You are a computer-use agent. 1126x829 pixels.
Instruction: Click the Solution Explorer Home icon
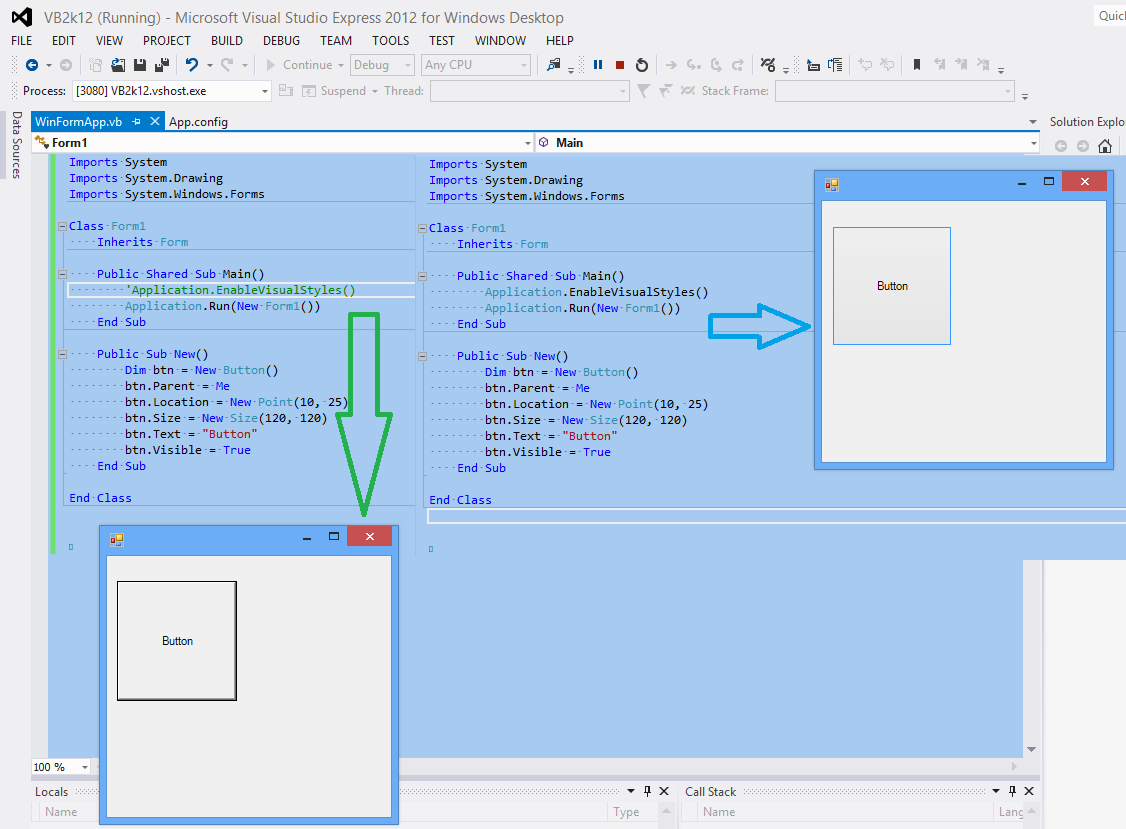click(x=1105, y=146)
